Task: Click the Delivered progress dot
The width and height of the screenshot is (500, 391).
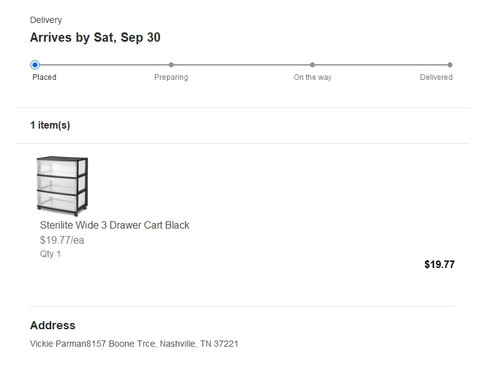Action: [450, 65]
